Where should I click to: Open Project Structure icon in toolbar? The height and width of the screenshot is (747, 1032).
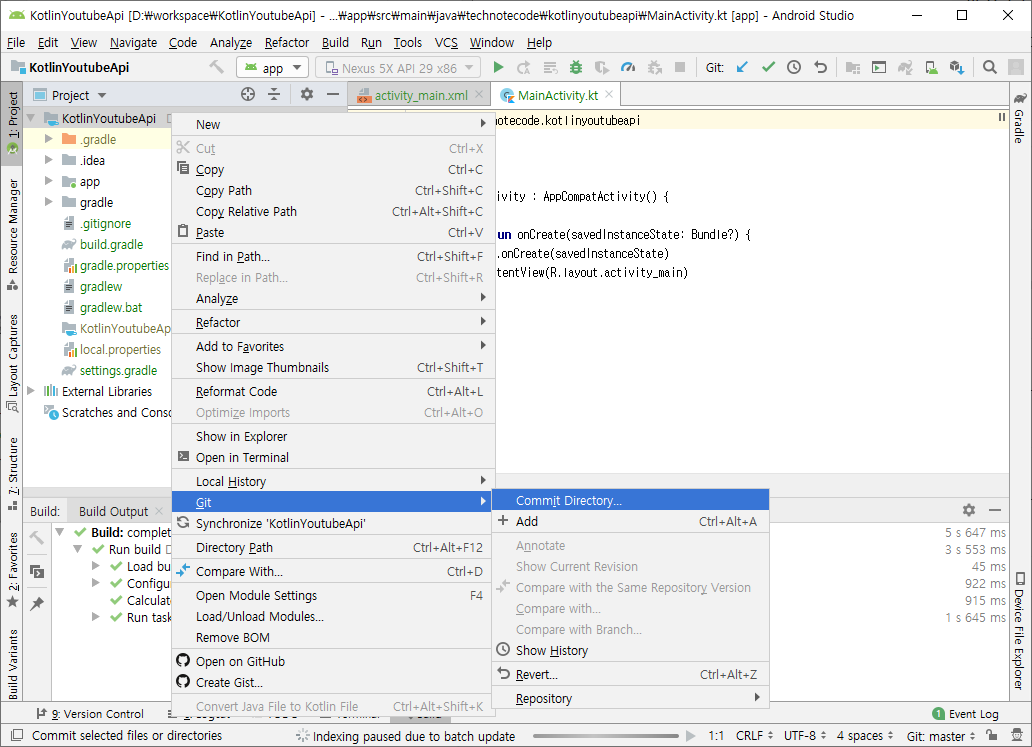(x=853, y=67)
